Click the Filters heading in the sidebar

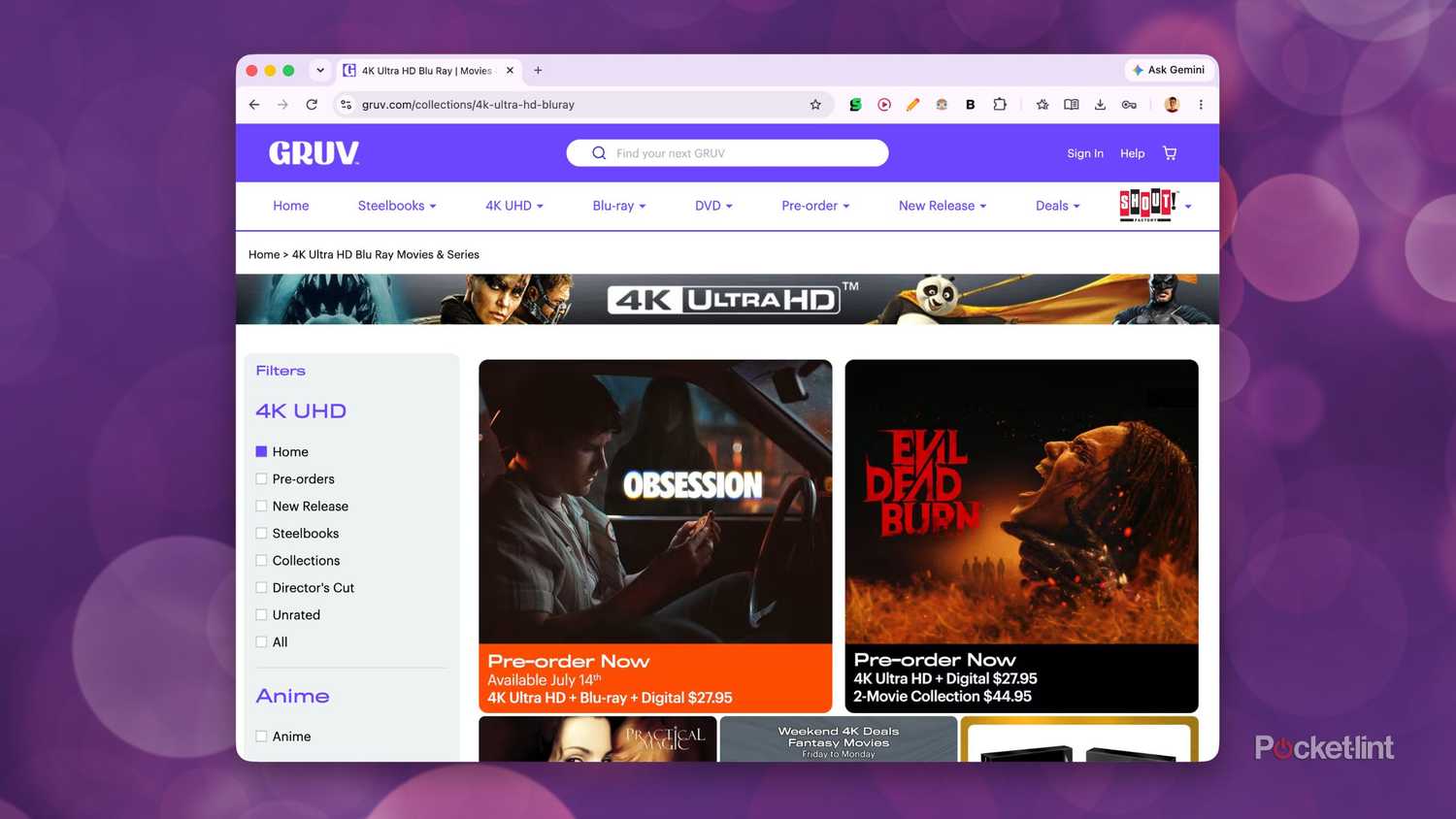click(x=281, y=371)
